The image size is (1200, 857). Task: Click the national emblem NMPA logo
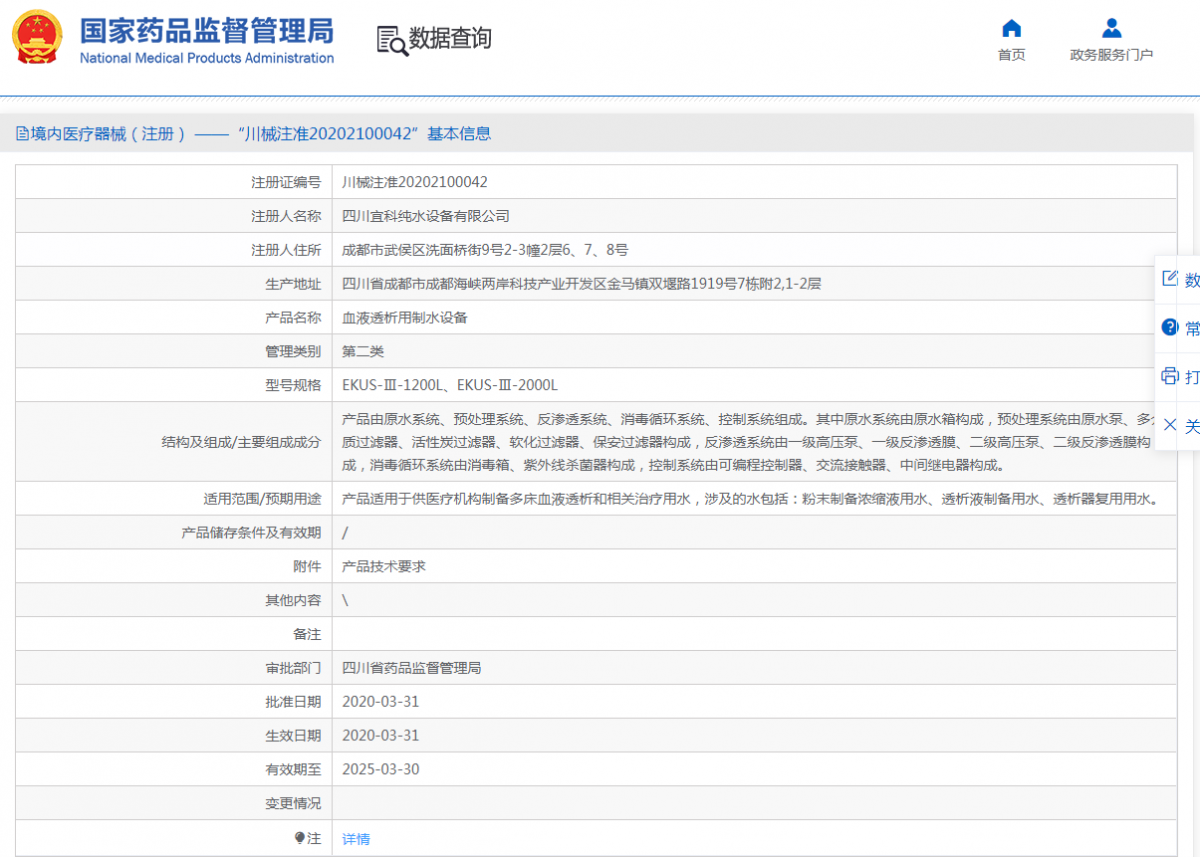[x=36, y=40]
